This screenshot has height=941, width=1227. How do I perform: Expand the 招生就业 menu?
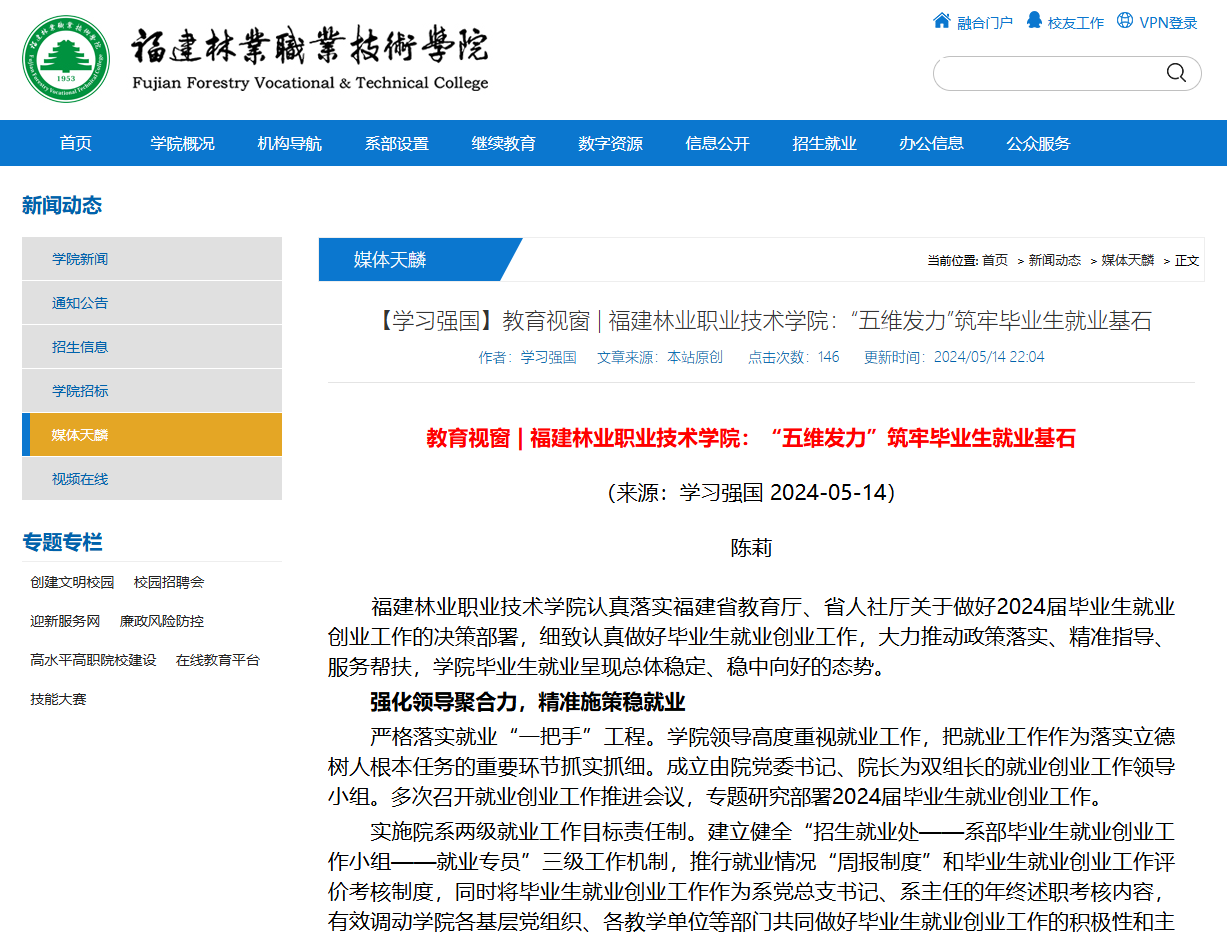point(824,143)
